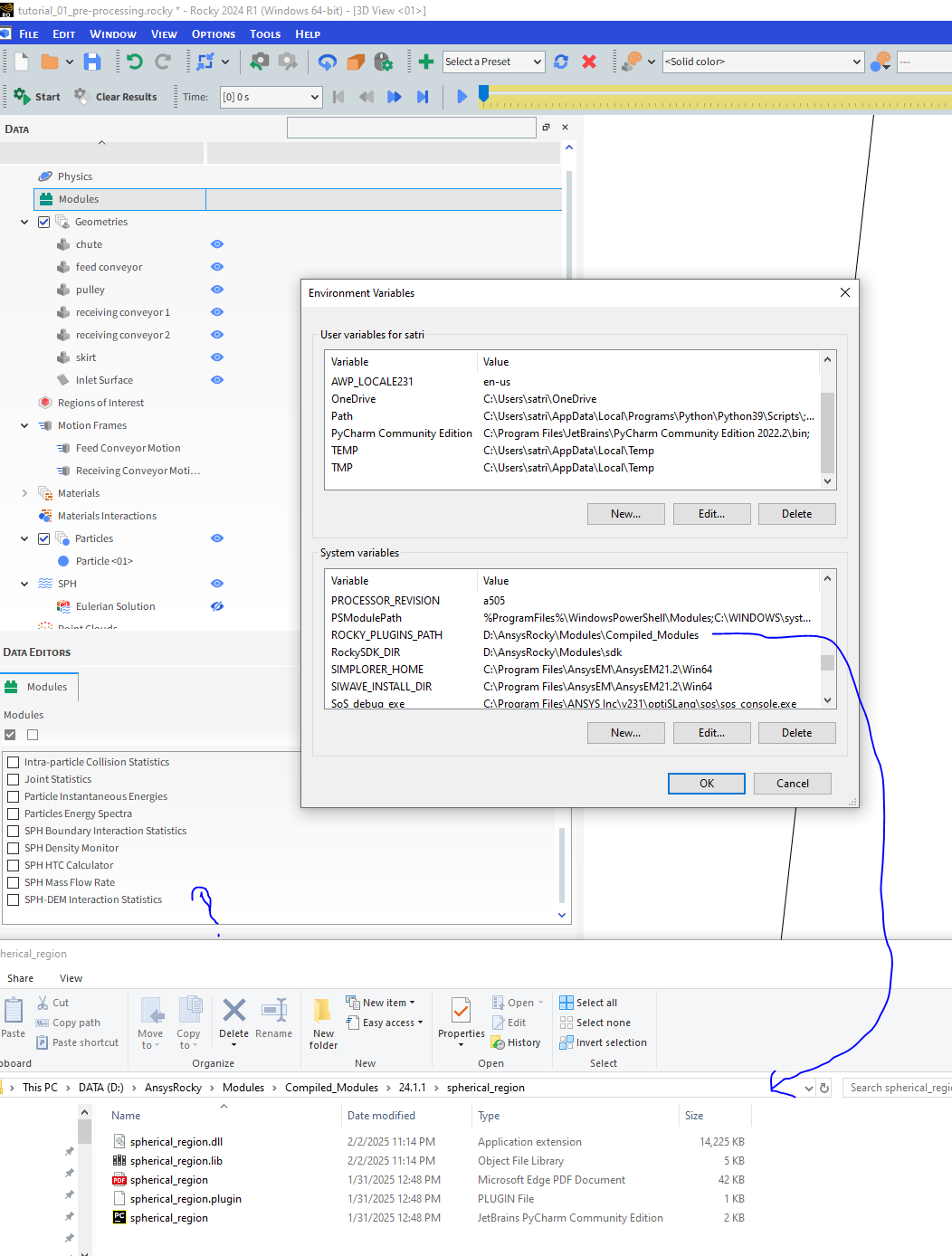Open the Window menu
952x1256 pixels.
pos(113,34)
